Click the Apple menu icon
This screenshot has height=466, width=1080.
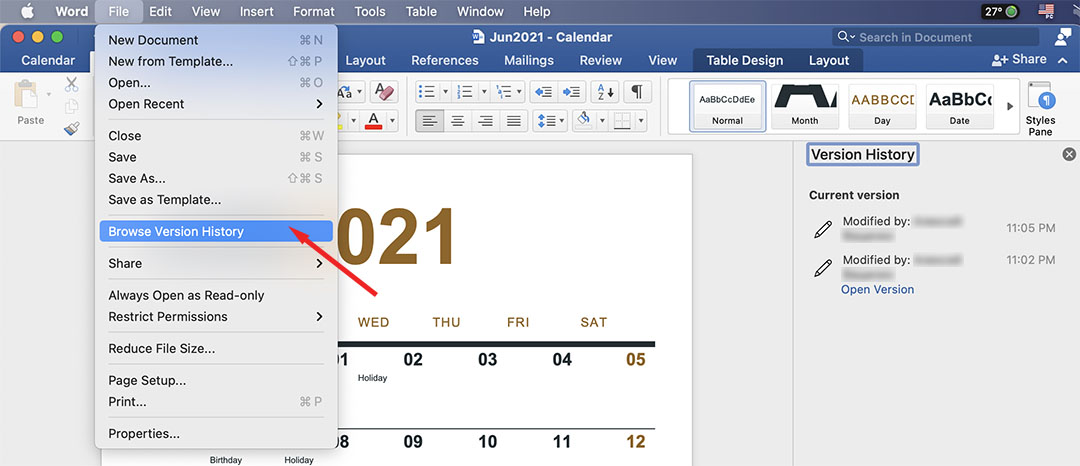pos(27,12)
